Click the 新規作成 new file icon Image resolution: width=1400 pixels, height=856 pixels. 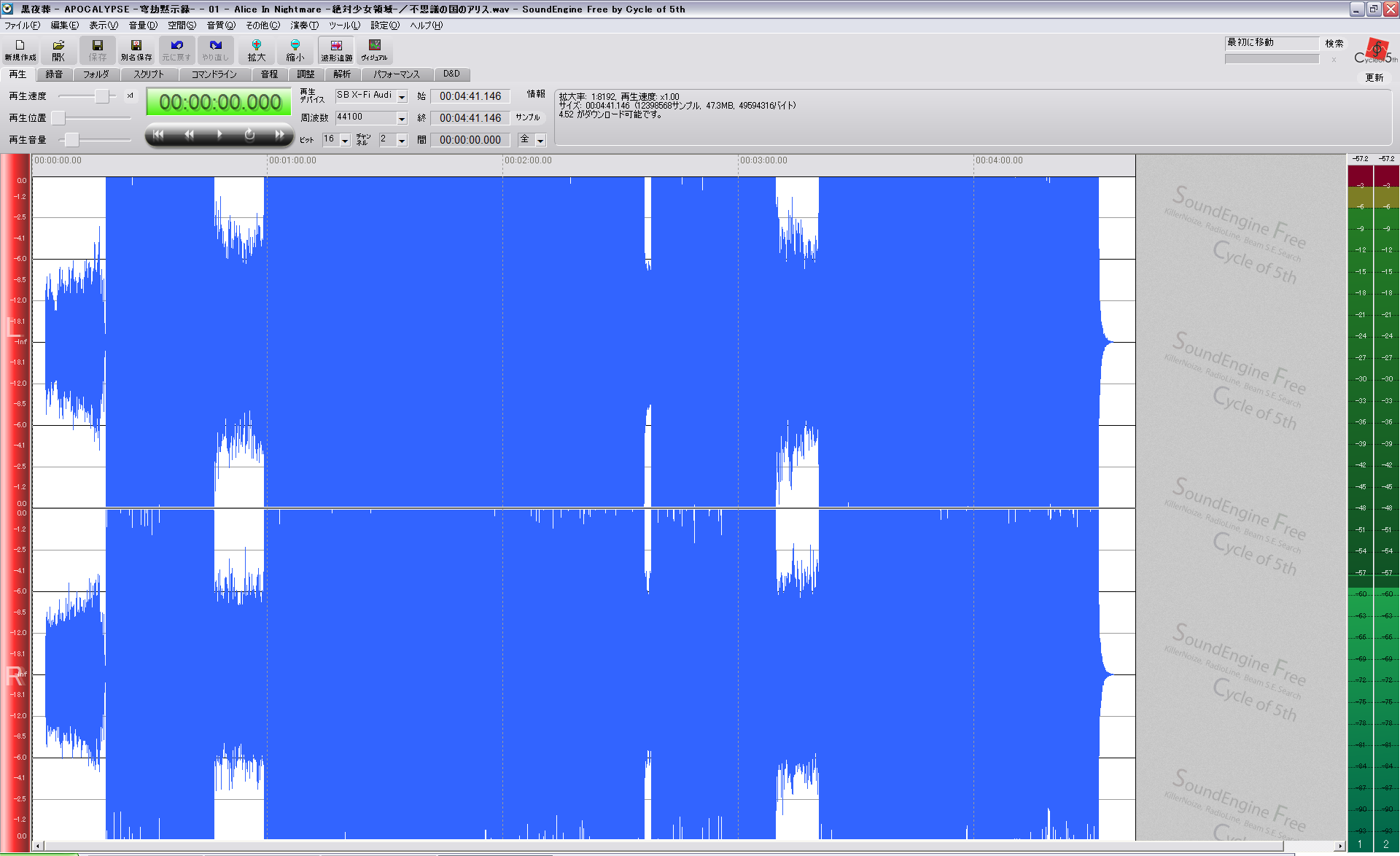tap(20, 50)
